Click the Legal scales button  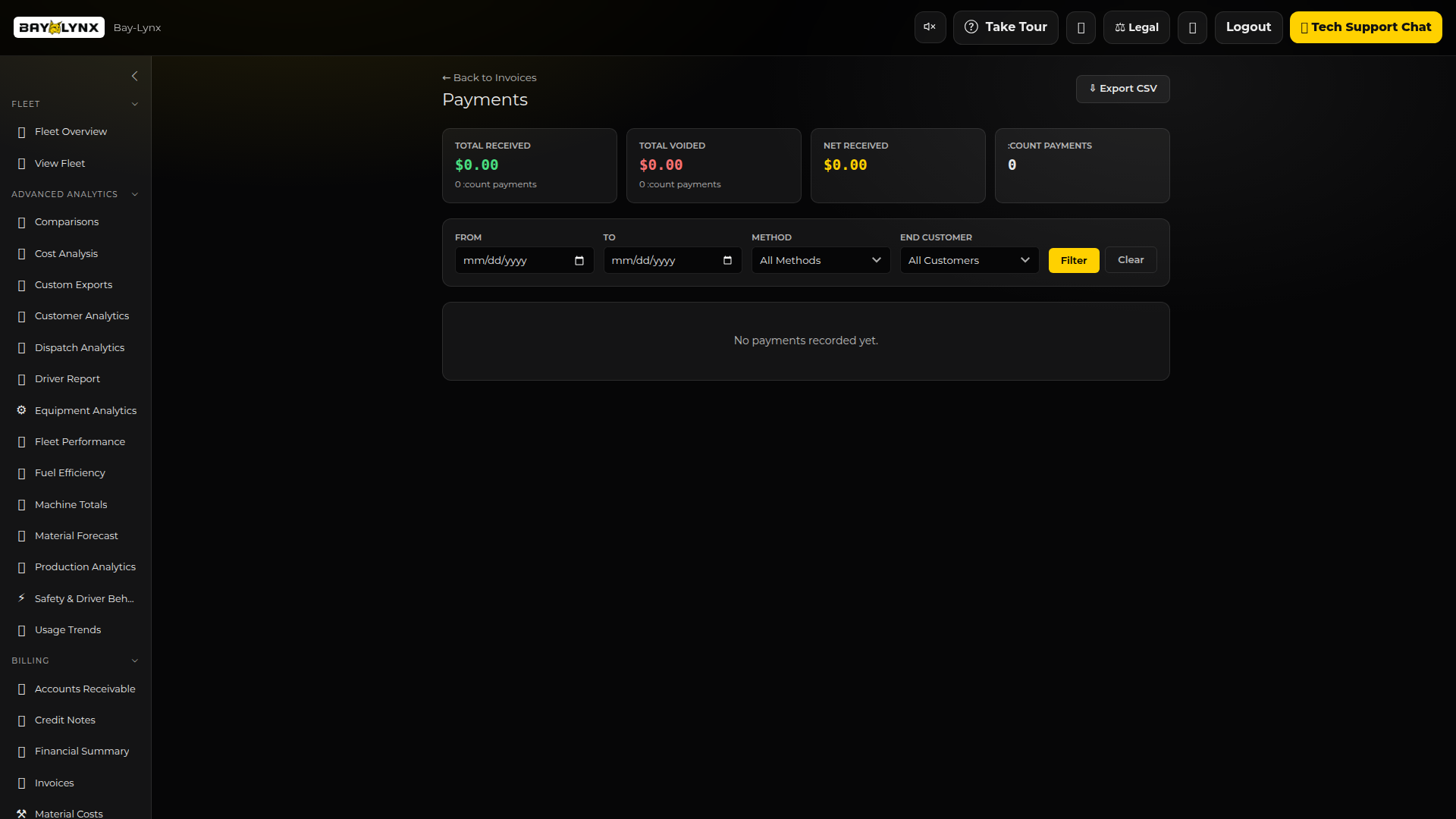pyautogui.click(x=1136, y=27)
